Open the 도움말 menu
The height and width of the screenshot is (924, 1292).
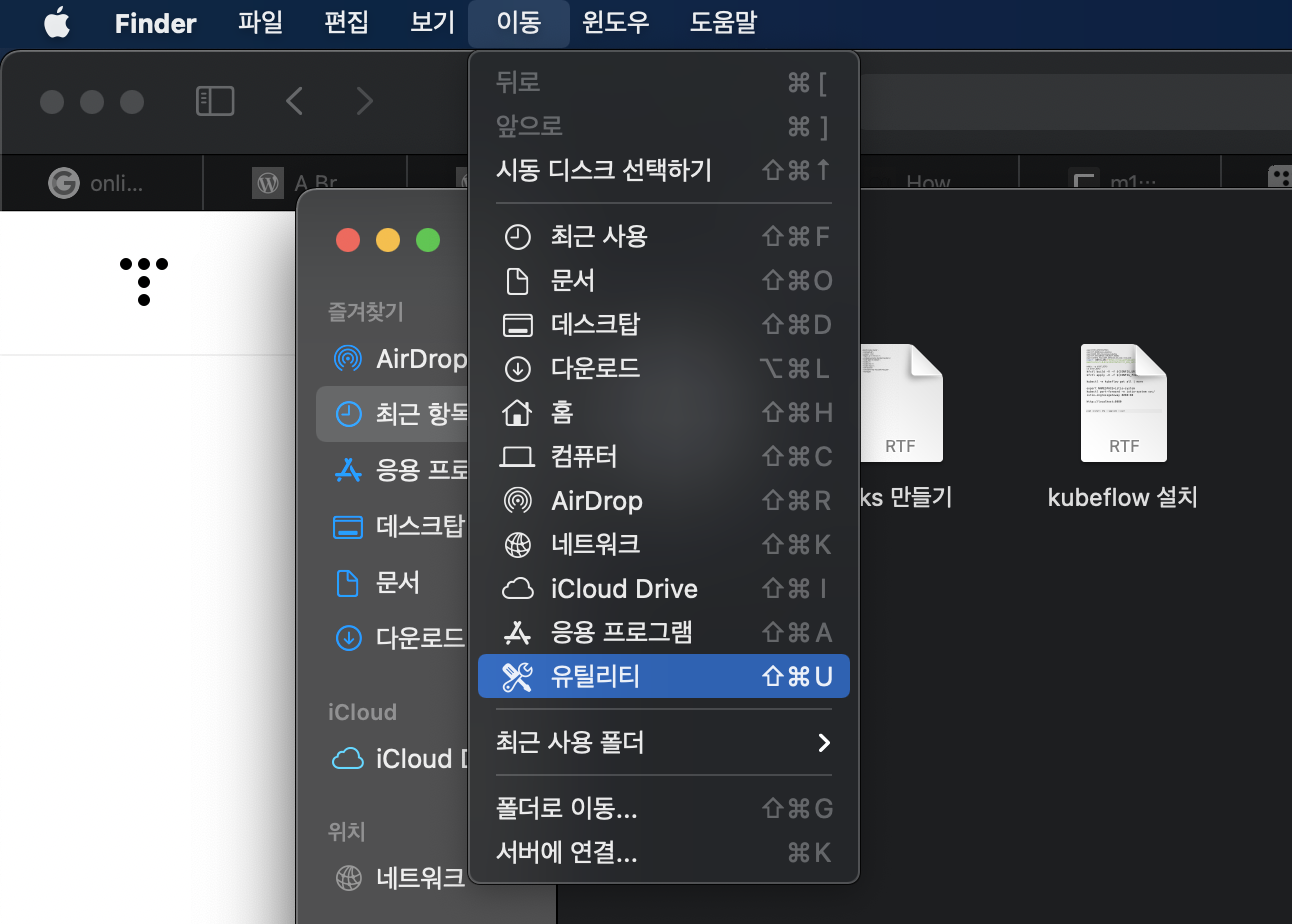723,23
